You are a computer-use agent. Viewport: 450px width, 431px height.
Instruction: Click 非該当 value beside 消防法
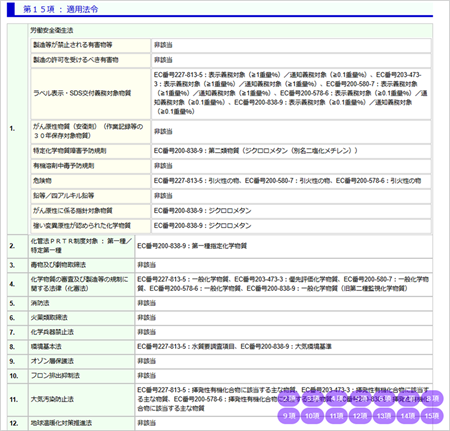147,303
